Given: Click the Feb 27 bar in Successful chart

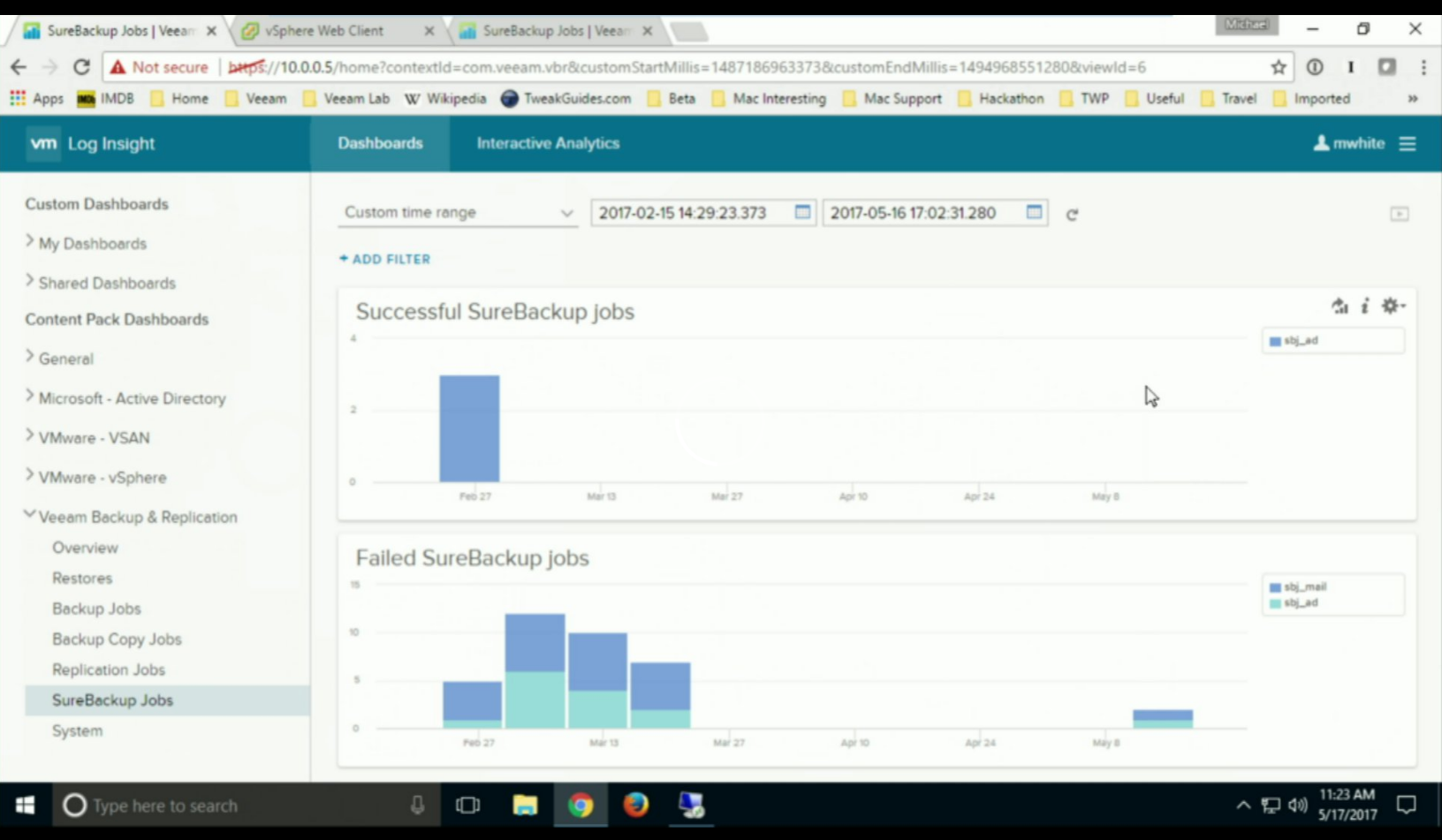Looking at the screenshot, I should pos(469,428).
